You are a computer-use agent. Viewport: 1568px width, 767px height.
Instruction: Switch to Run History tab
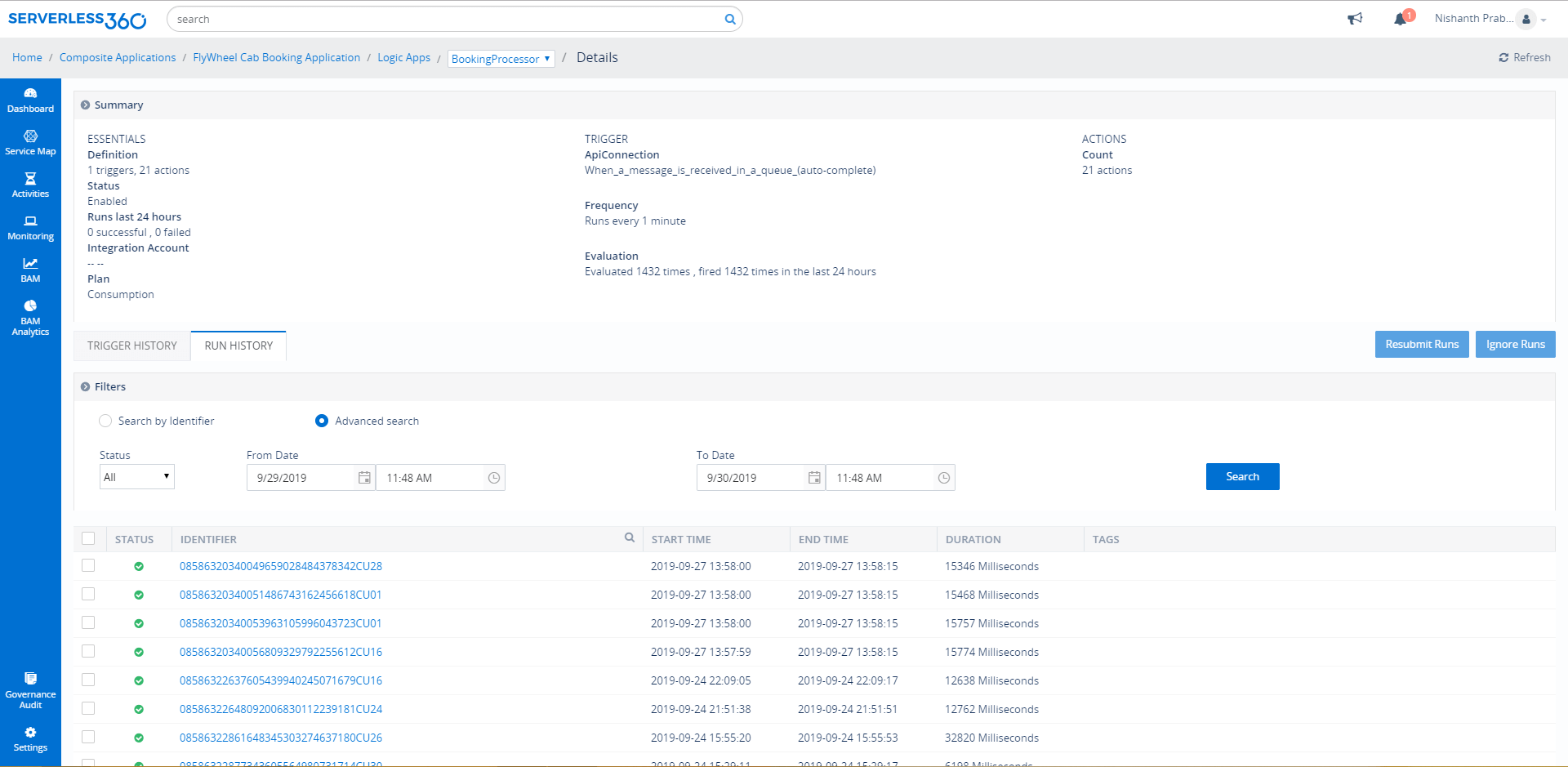238,346
